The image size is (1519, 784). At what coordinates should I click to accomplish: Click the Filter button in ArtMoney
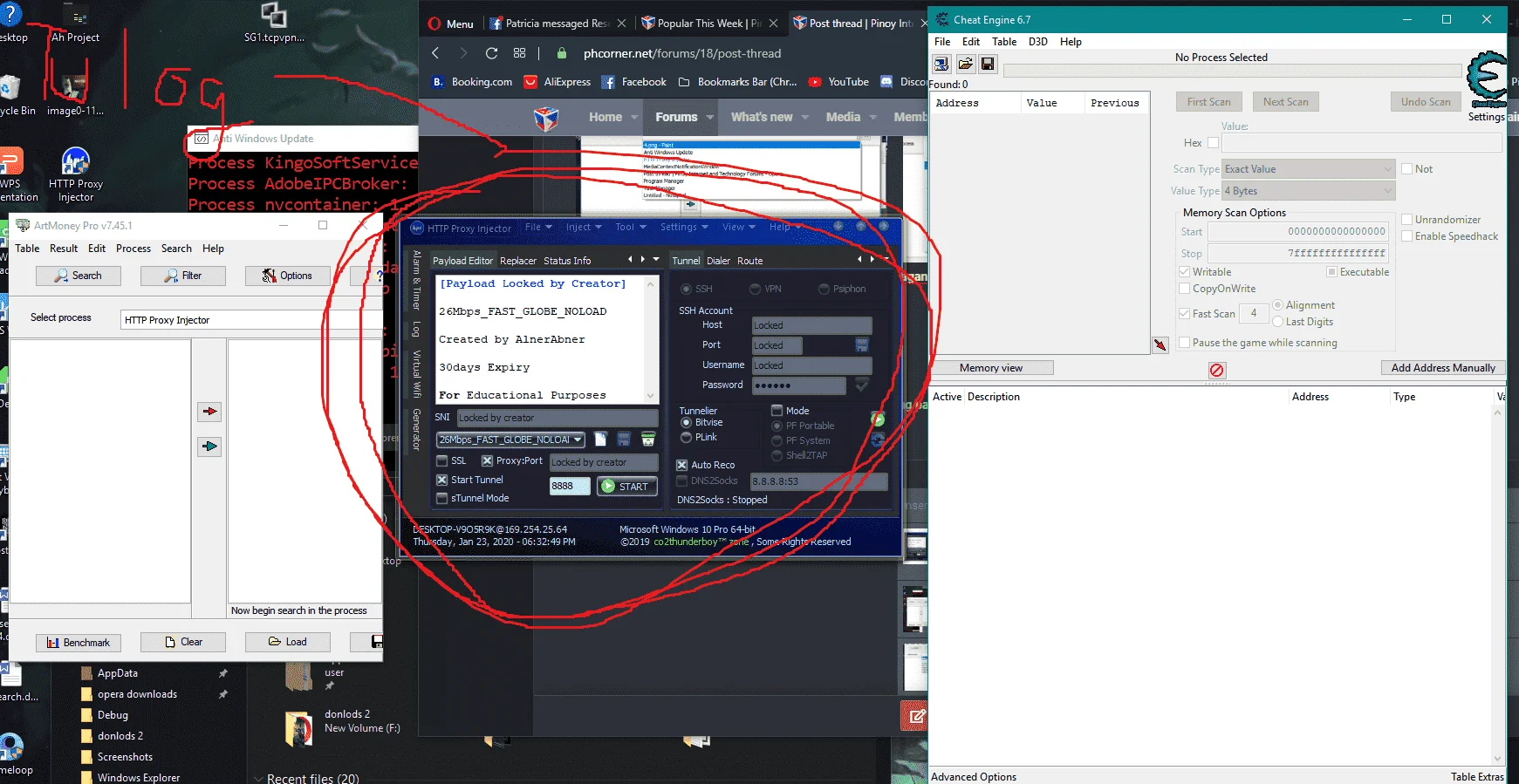click(x=183, y=276)
